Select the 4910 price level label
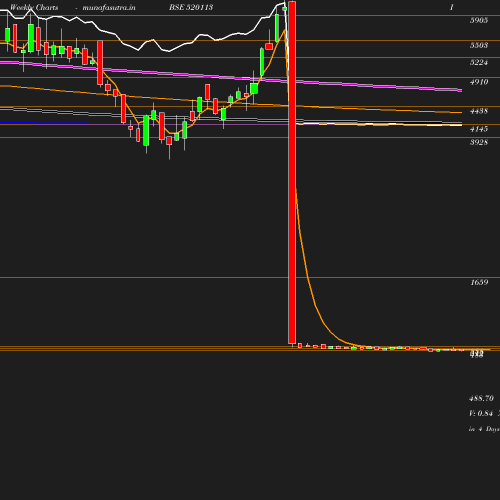The height and width of the screenshot is (500, 500). [479, 82]
